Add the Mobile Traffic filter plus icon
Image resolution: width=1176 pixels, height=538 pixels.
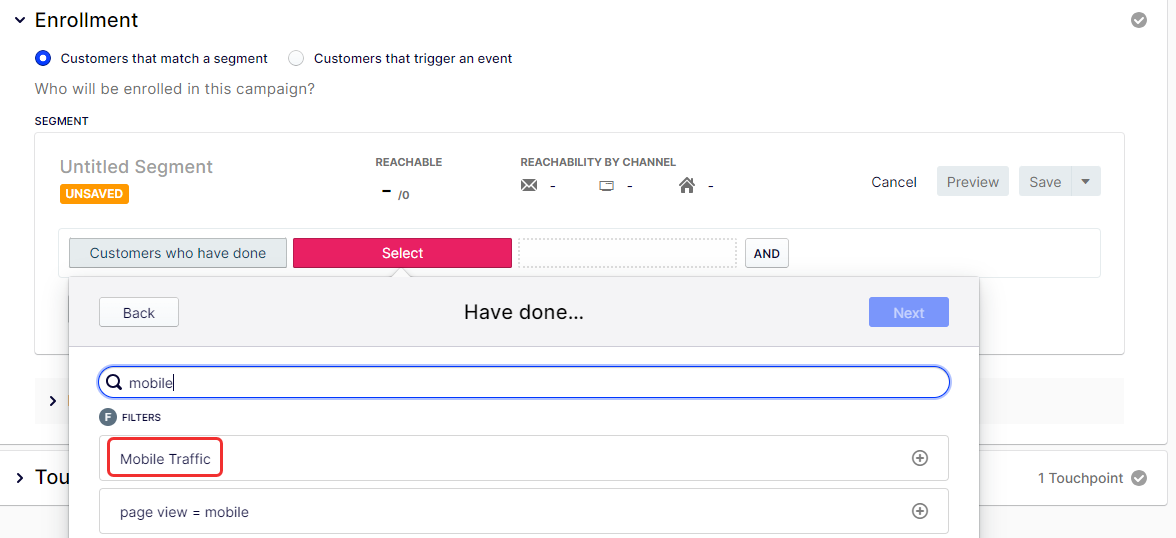920,458
